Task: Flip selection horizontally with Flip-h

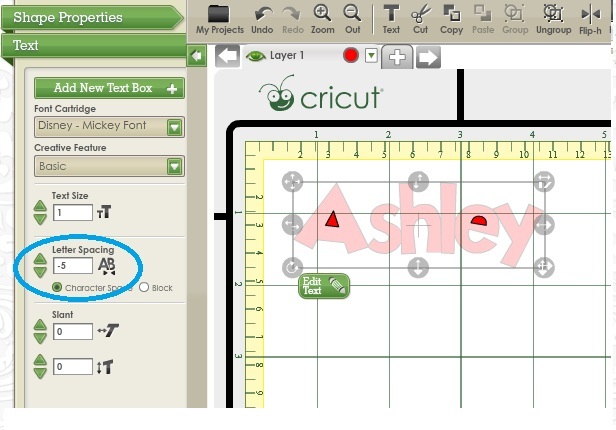Action: [590, 19]
